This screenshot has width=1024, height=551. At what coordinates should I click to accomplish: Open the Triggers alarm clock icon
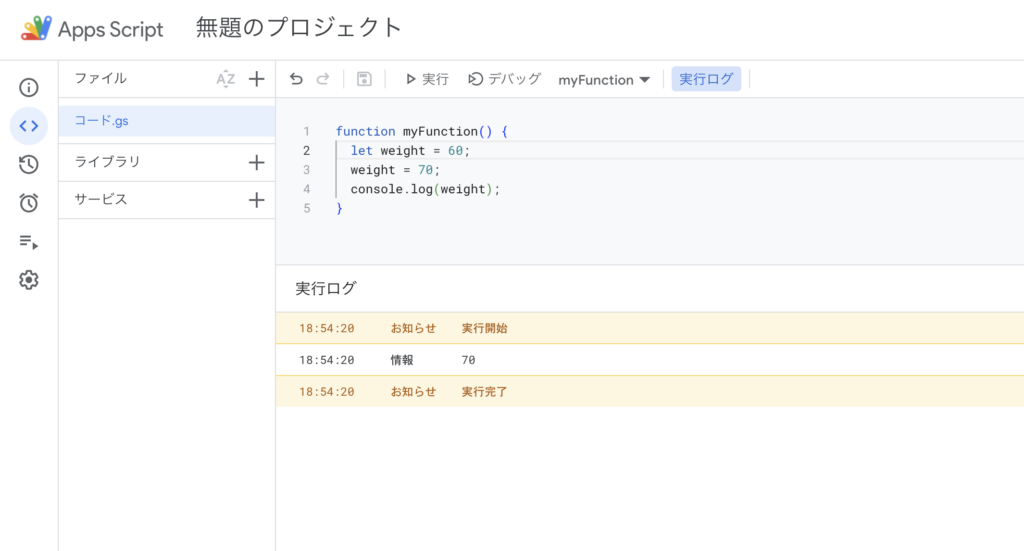tap(29, 203)
